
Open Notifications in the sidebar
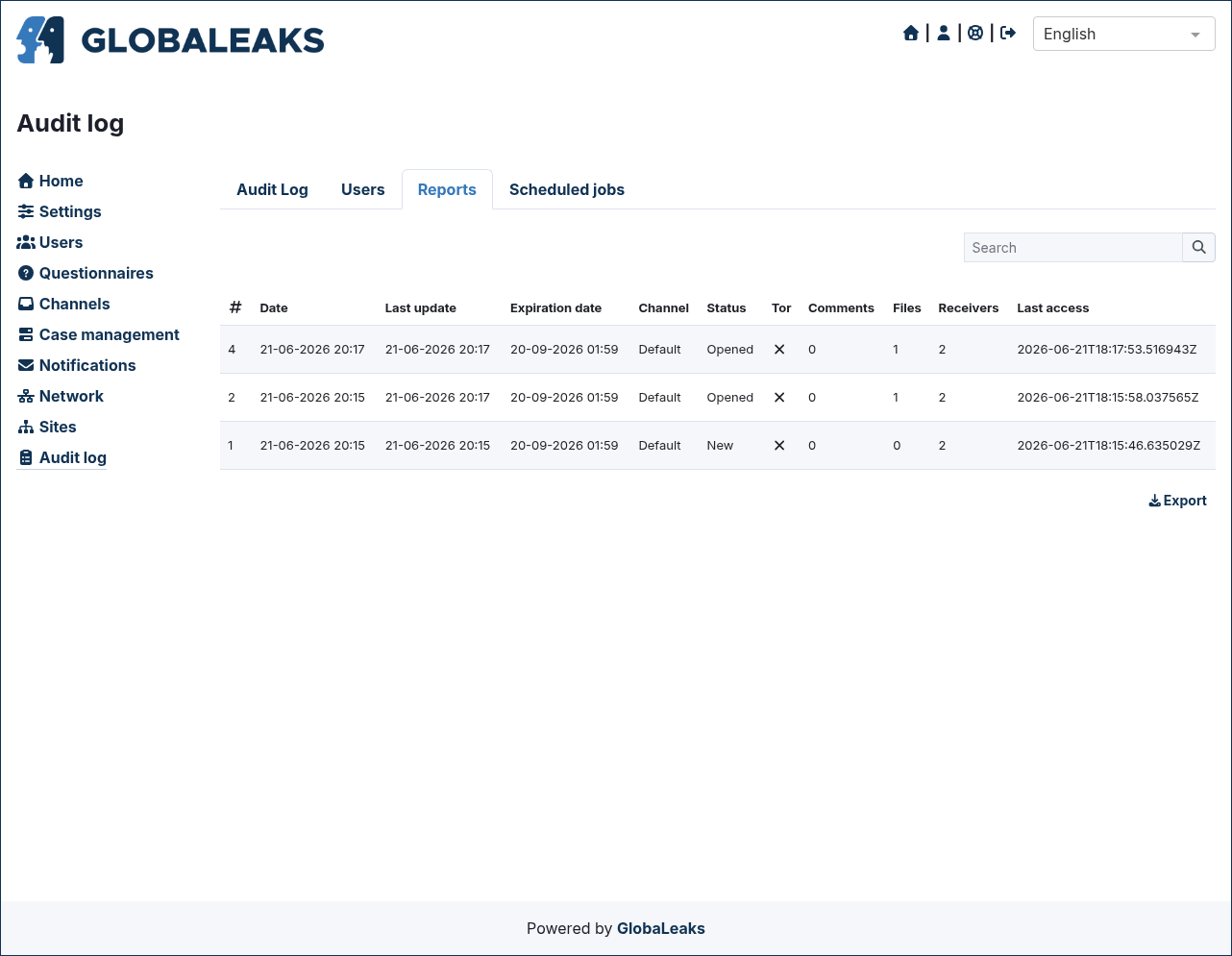pos(77,365)
